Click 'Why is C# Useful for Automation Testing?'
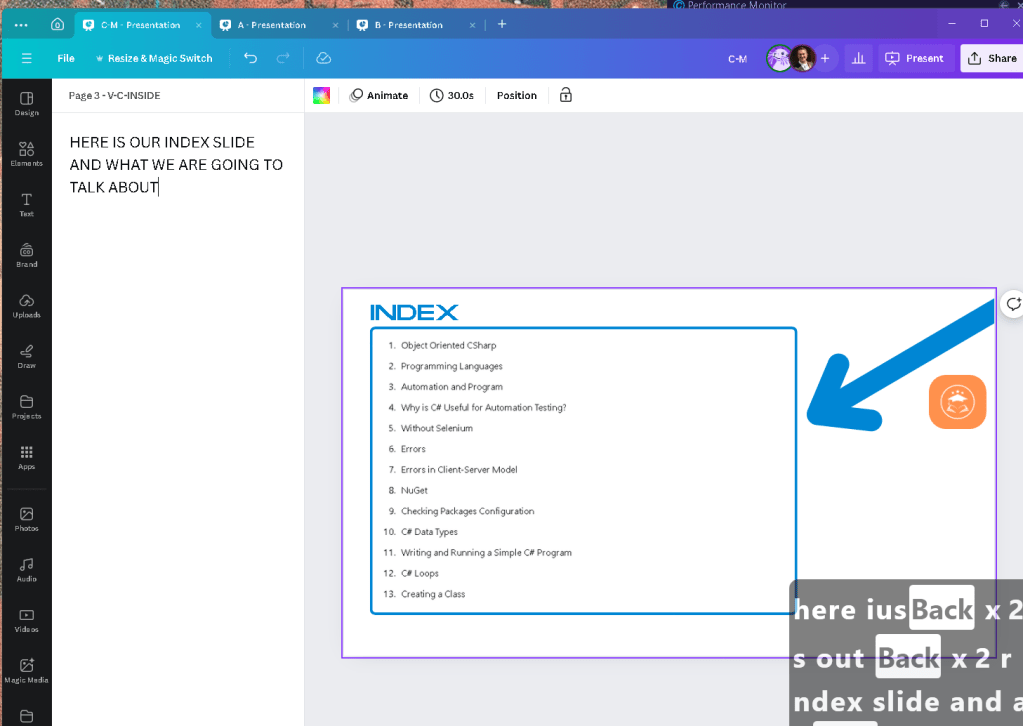The height and width of the screenshot is (726, 1023). click(483, 408)
